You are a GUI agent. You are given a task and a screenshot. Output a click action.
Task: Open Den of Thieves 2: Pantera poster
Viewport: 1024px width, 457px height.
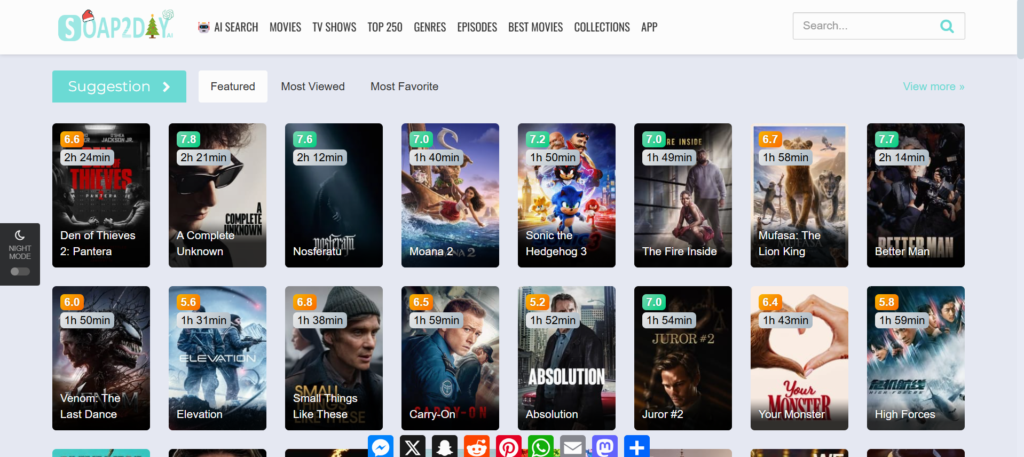(x=101, y=195)
